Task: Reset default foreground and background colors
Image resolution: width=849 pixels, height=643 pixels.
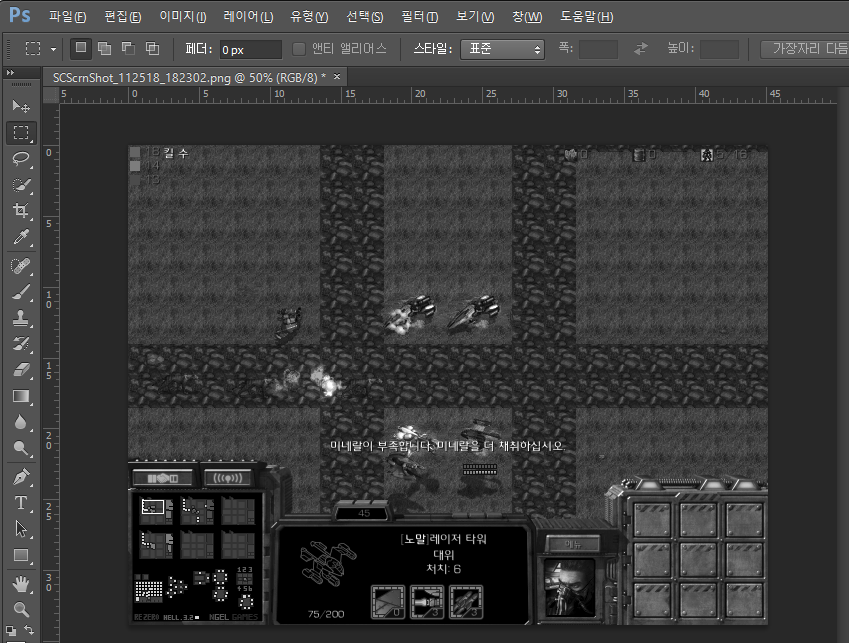Action: pos(11,631)
